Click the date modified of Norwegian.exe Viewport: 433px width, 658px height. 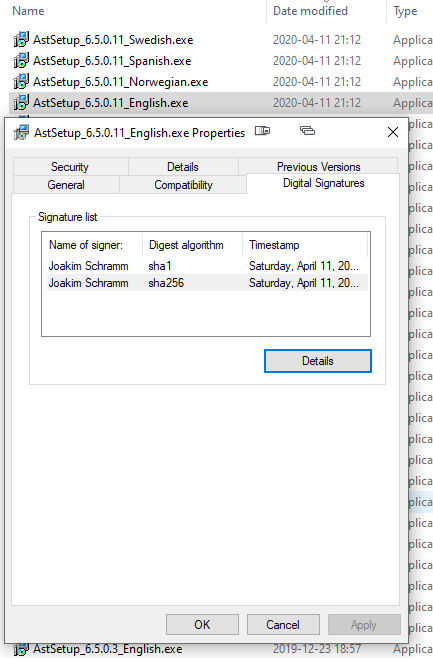[x=317, y=82]
